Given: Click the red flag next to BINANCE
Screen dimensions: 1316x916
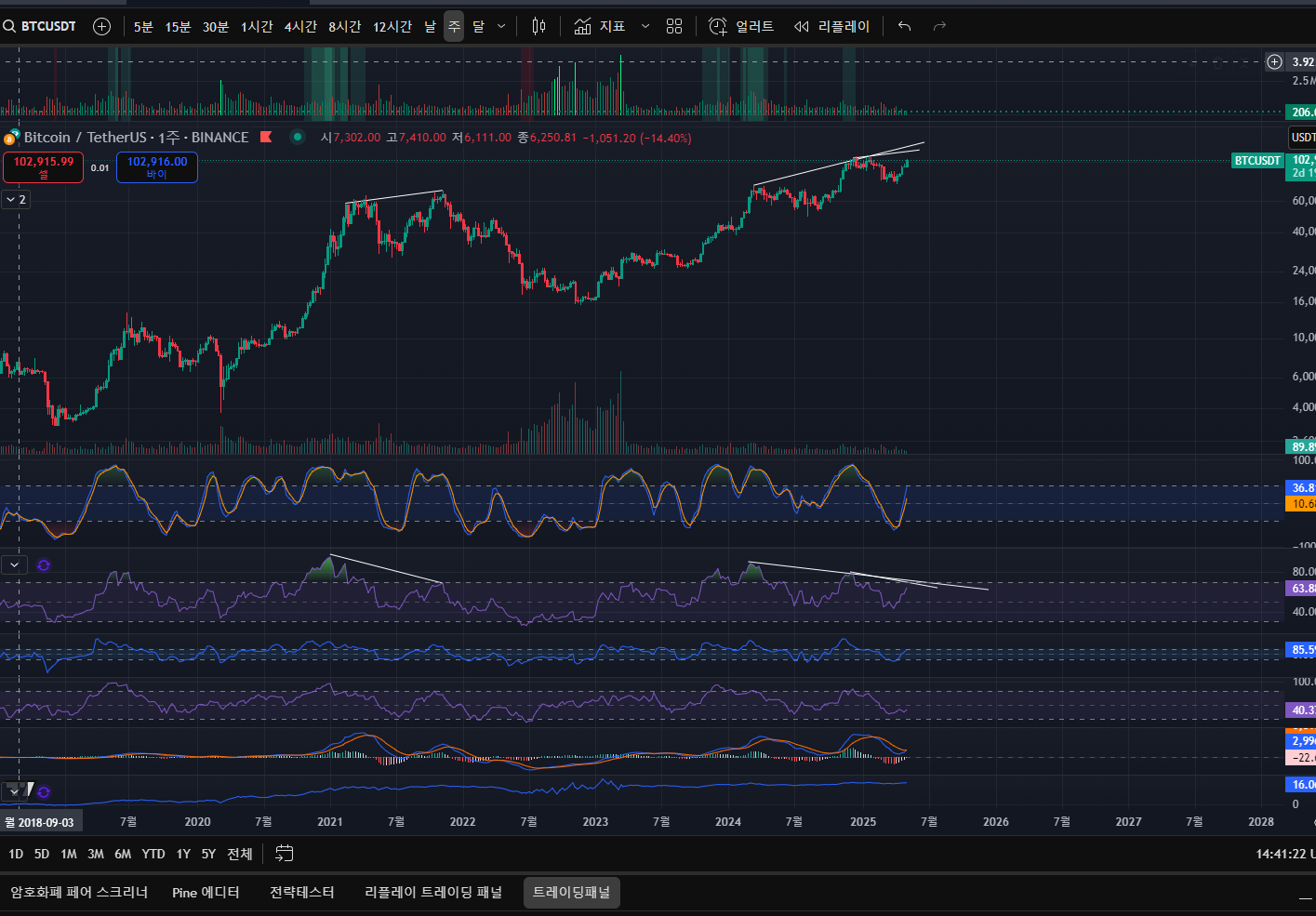Looking at the screenshot, I should [x=266, y=137].
